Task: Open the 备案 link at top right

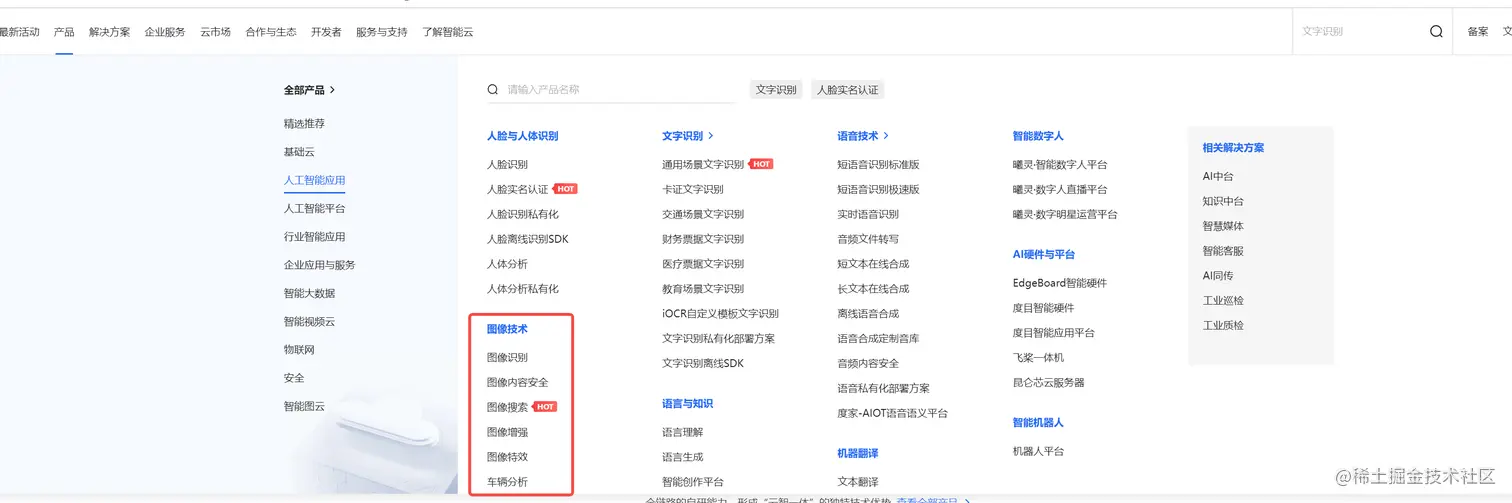Action: [1478, 32]
